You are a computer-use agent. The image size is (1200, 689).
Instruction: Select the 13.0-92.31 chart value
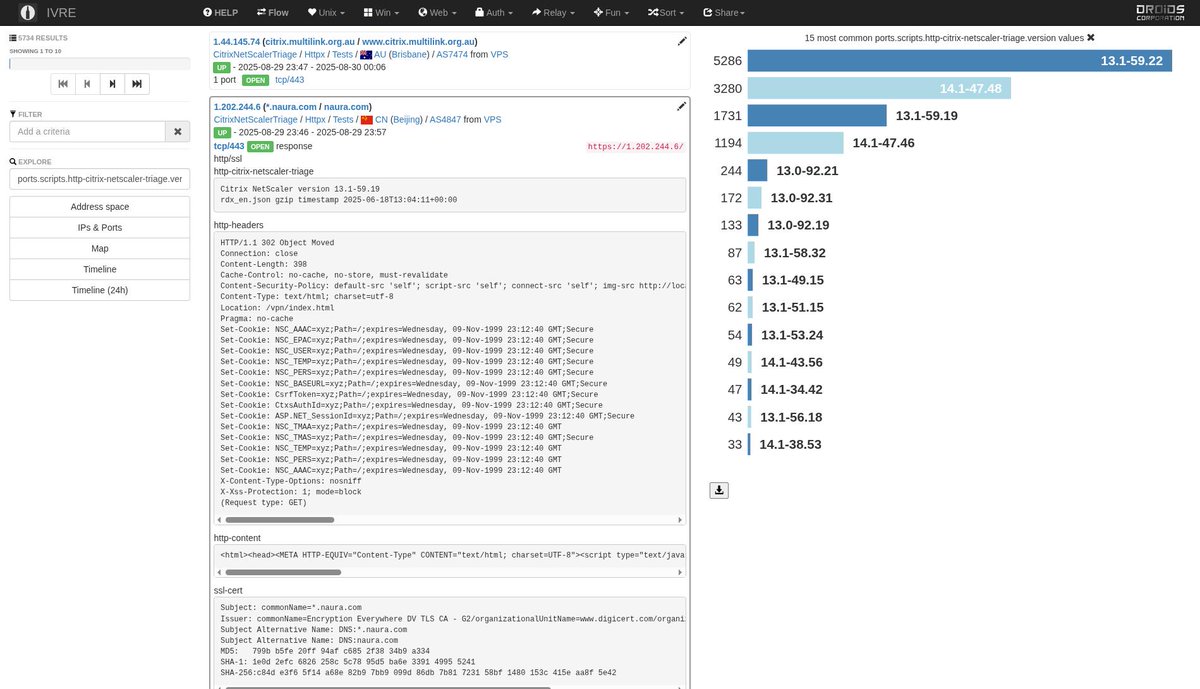[801, 198]
